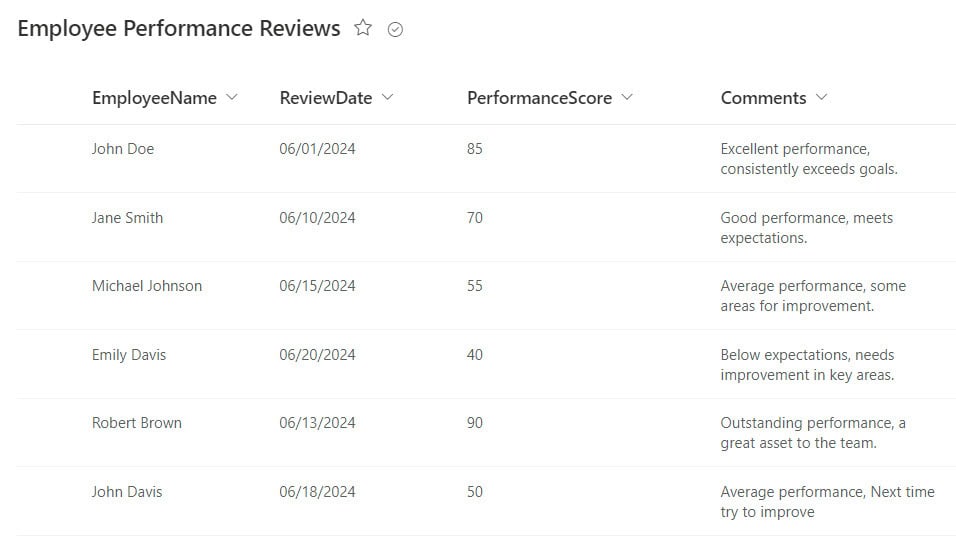The height and width of the screenshot is (546, 956).
Task: Click the Comments column header label
Action: pyautogui.click(x=763, y=98)
